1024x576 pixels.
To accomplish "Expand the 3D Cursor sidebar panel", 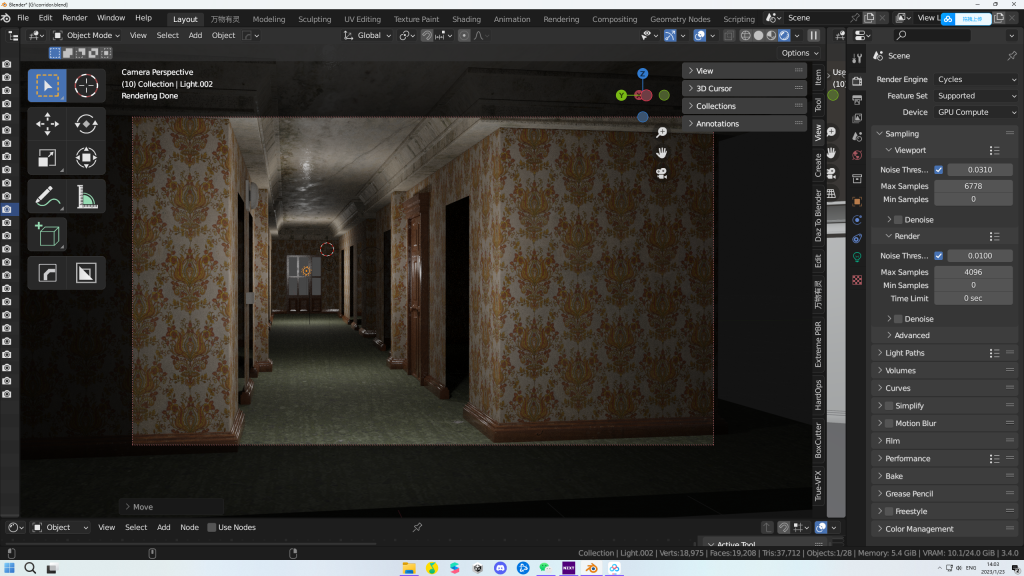I will [x=744, y=88].
